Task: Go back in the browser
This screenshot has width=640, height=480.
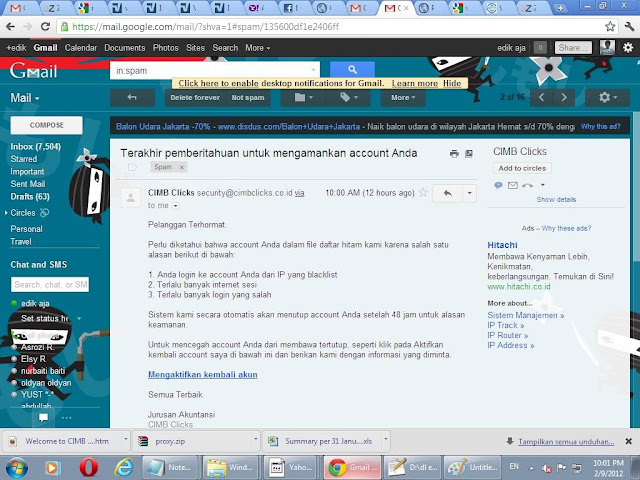Action: click(10, 27)
